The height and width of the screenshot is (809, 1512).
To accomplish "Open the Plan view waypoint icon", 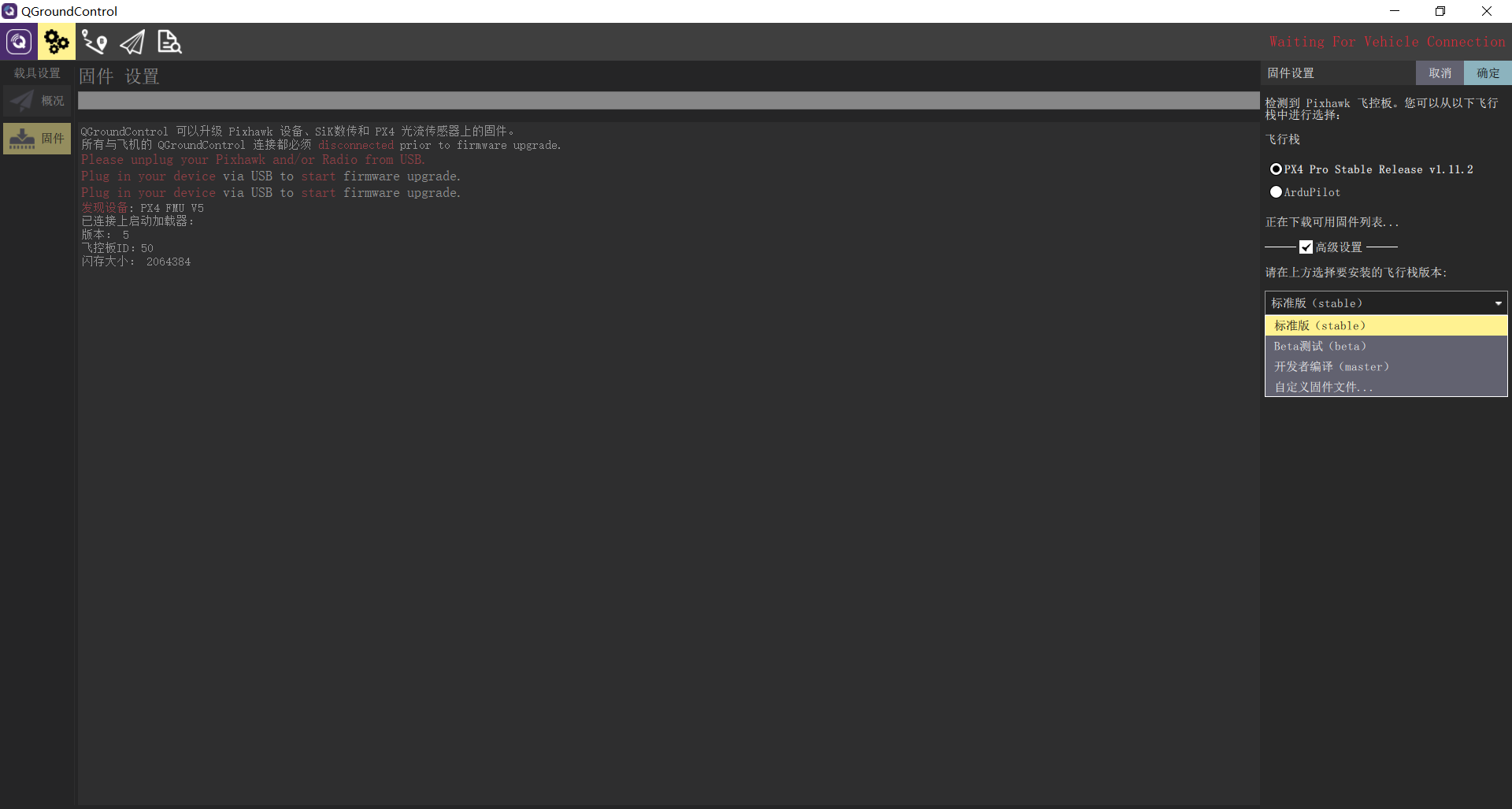I will [x=94, y=42].
